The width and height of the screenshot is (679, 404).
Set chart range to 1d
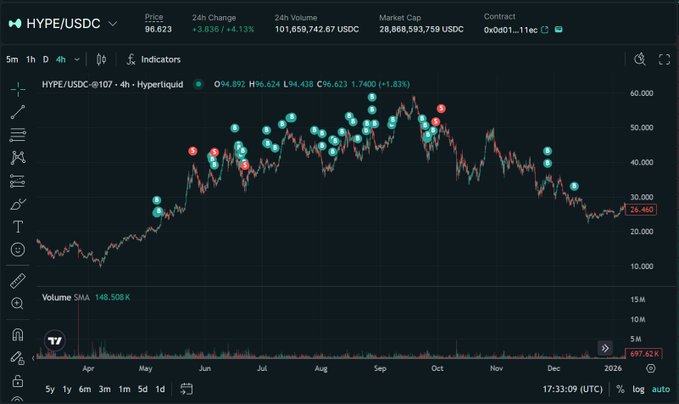click(x=160, y=389)
